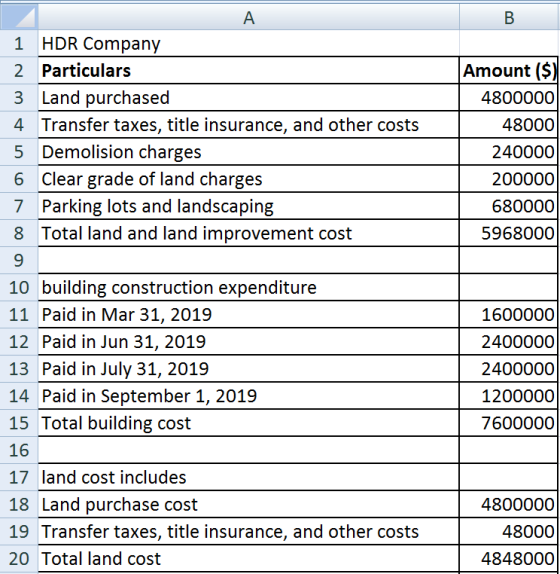
Task: Click the 'Amount ($)' header cell
Action: pos(509,70)
